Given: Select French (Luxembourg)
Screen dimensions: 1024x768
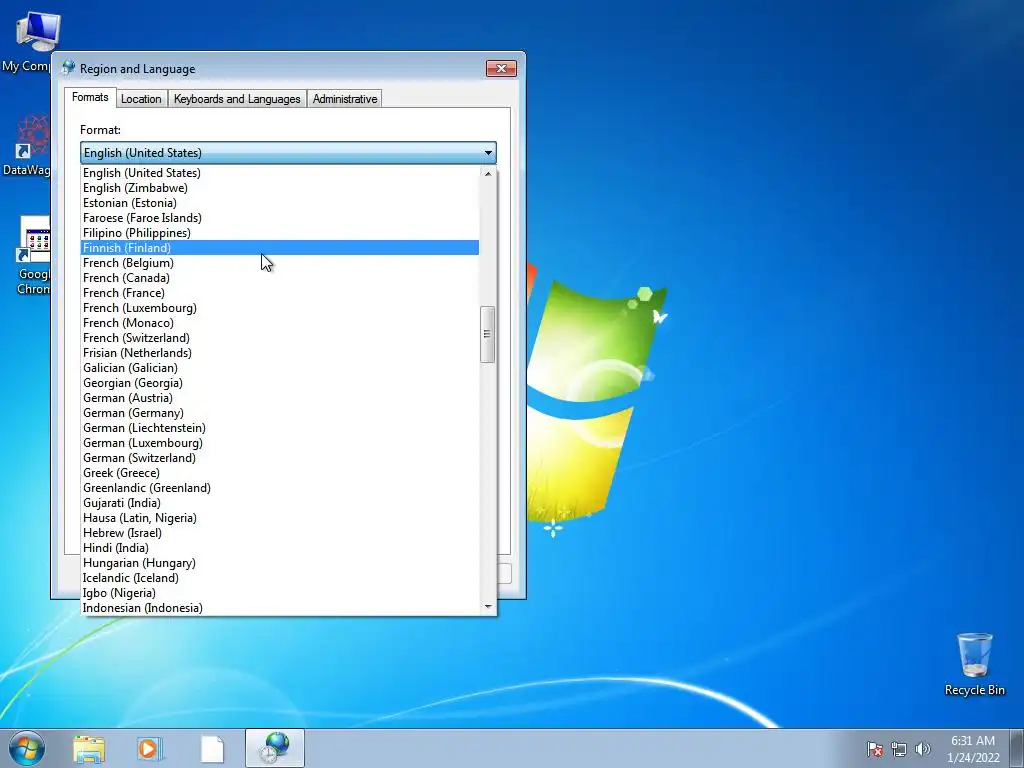Looking at the screenshot, I should [x=280, y=308].
